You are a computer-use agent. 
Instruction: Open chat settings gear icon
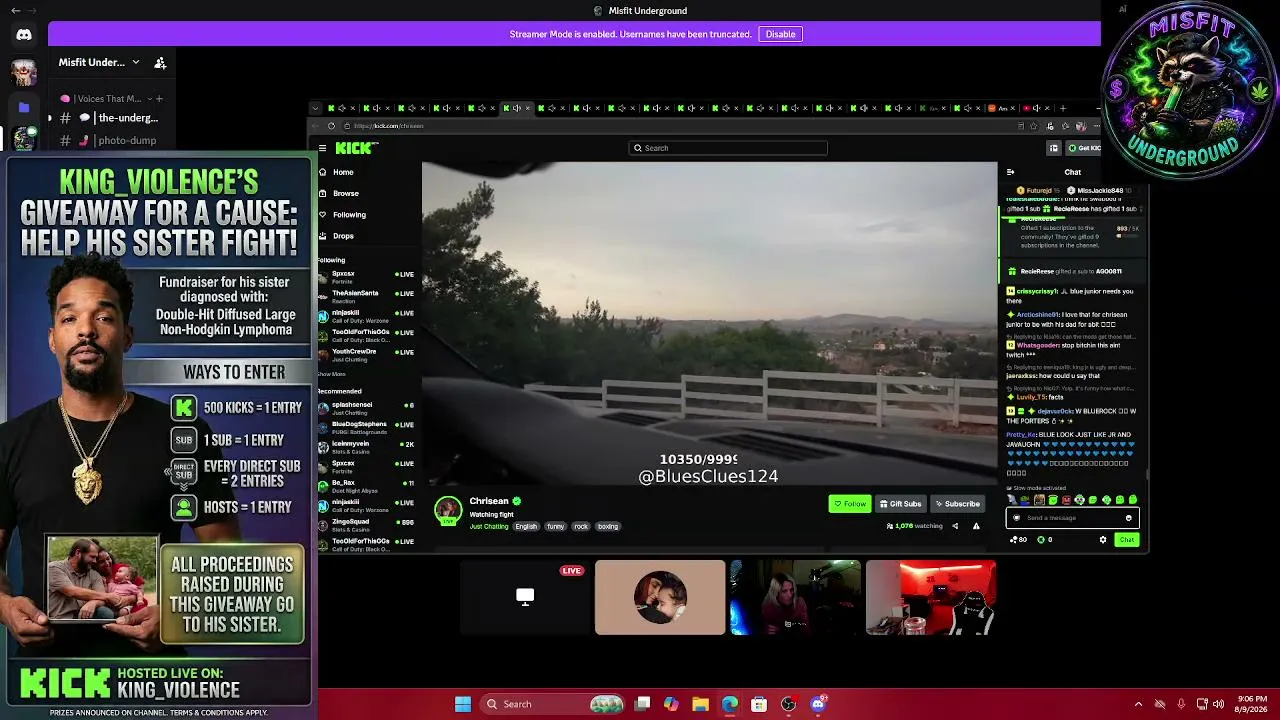[1103, 540]
